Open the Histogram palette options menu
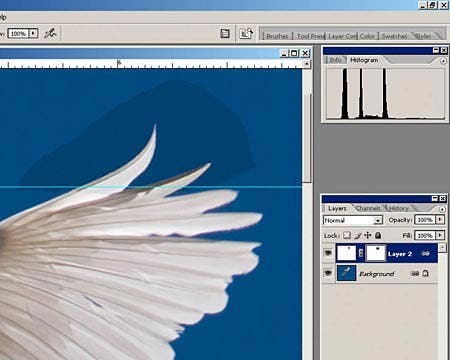Viewport: 450px width, 360px height. [443, 61]
